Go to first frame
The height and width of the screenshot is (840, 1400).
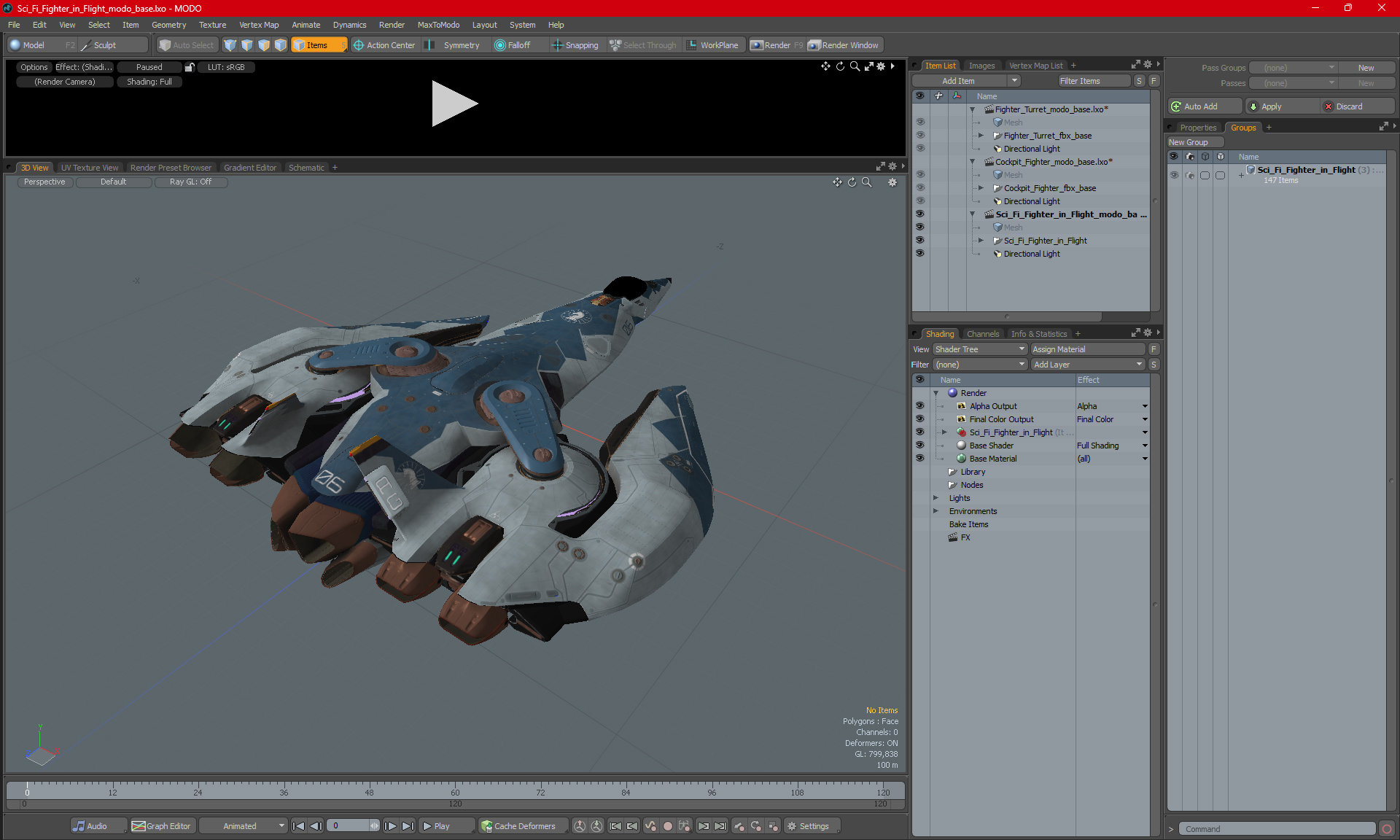[298, 826]
